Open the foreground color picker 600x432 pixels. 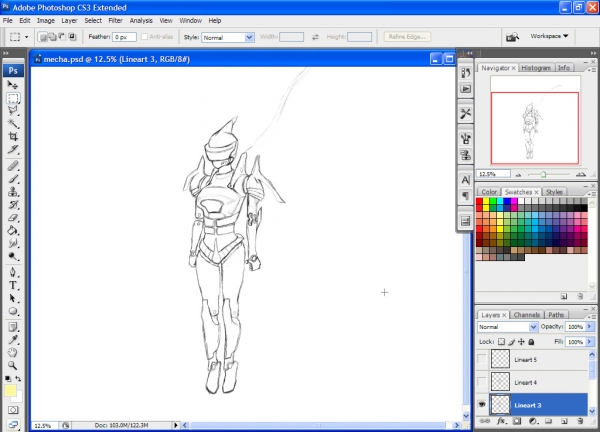tap(10, 391)
